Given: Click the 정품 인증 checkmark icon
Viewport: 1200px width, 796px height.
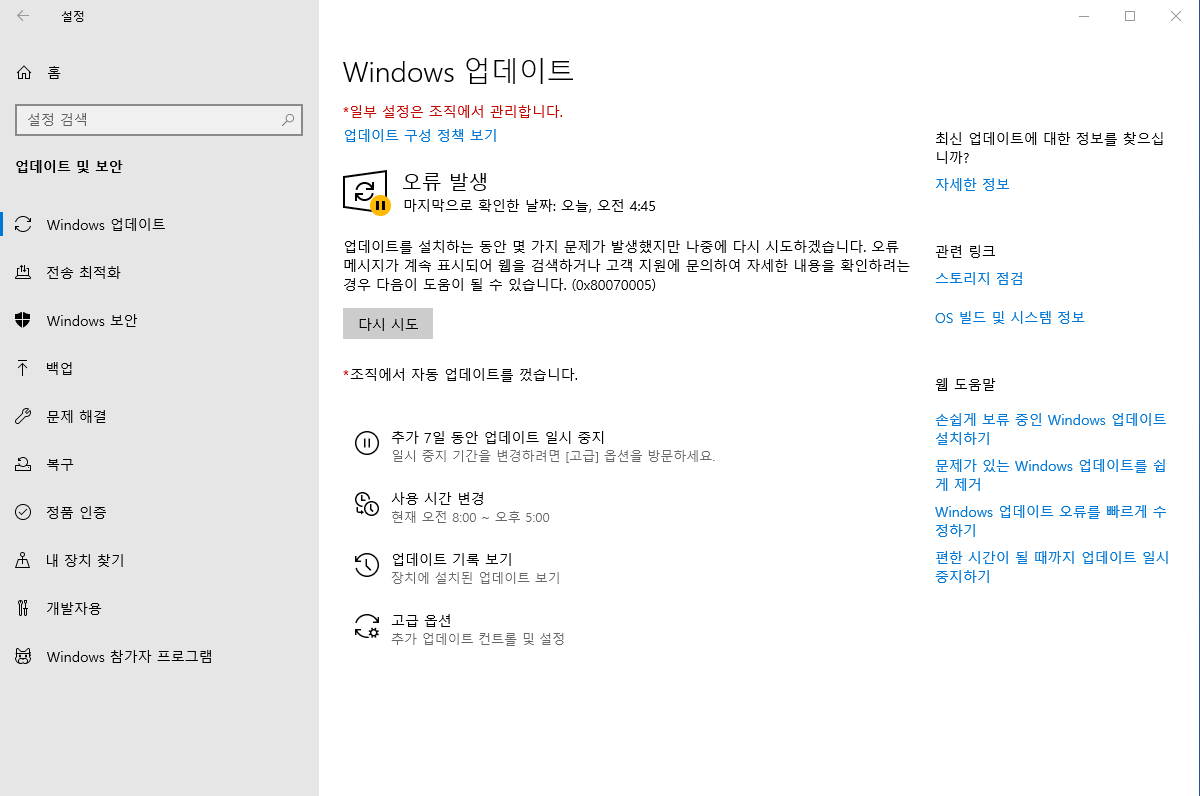Looking at the screenshot, I should point(24,512).
